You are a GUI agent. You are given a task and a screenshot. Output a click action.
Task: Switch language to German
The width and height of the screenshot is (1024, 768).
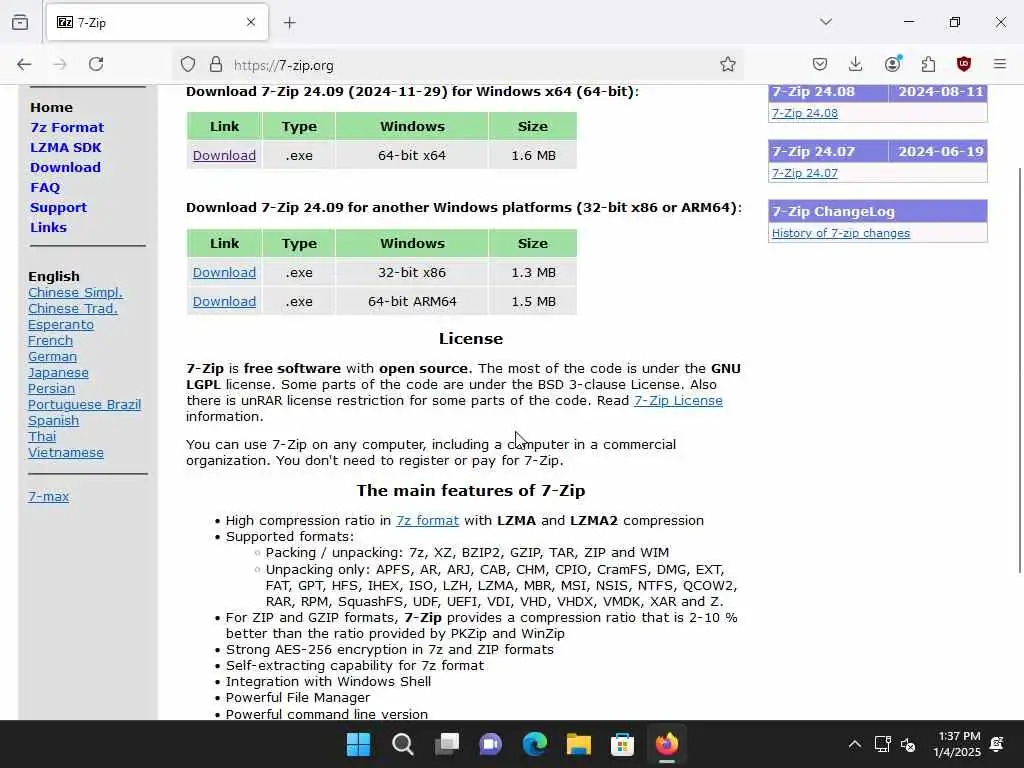pyautogui.click(x=52, y=357)
